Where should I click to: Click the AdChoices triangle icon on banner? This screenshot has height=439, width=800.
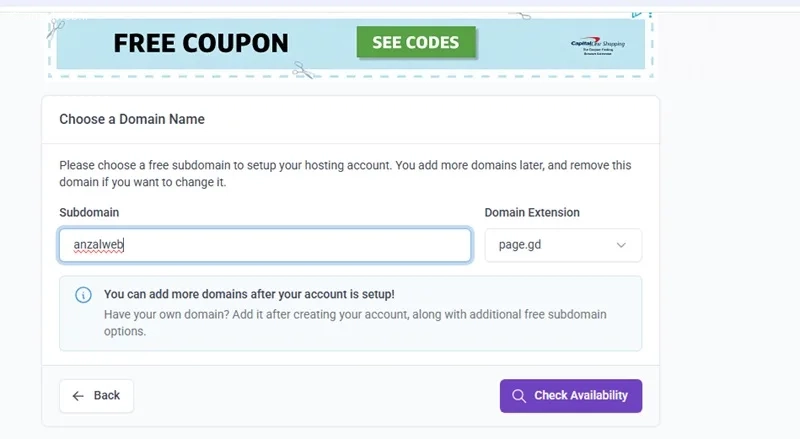pos(636,14)
